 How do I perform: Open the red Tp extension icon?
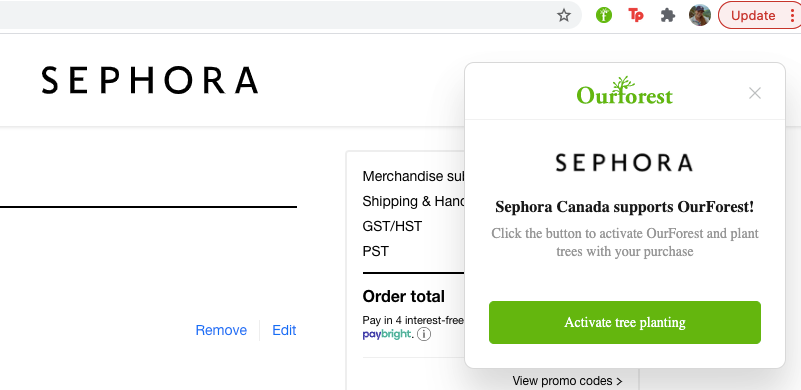pyautogui.click(x=635, y=15)
